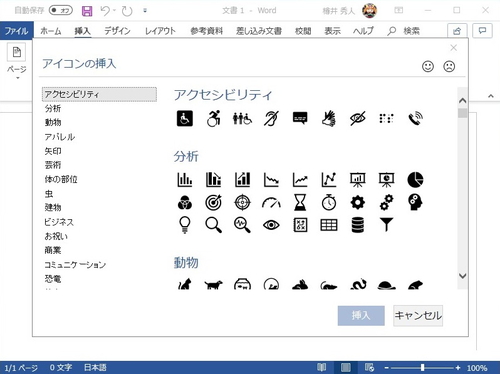Choose the hearing impaired ear icon

pos(271,118)
